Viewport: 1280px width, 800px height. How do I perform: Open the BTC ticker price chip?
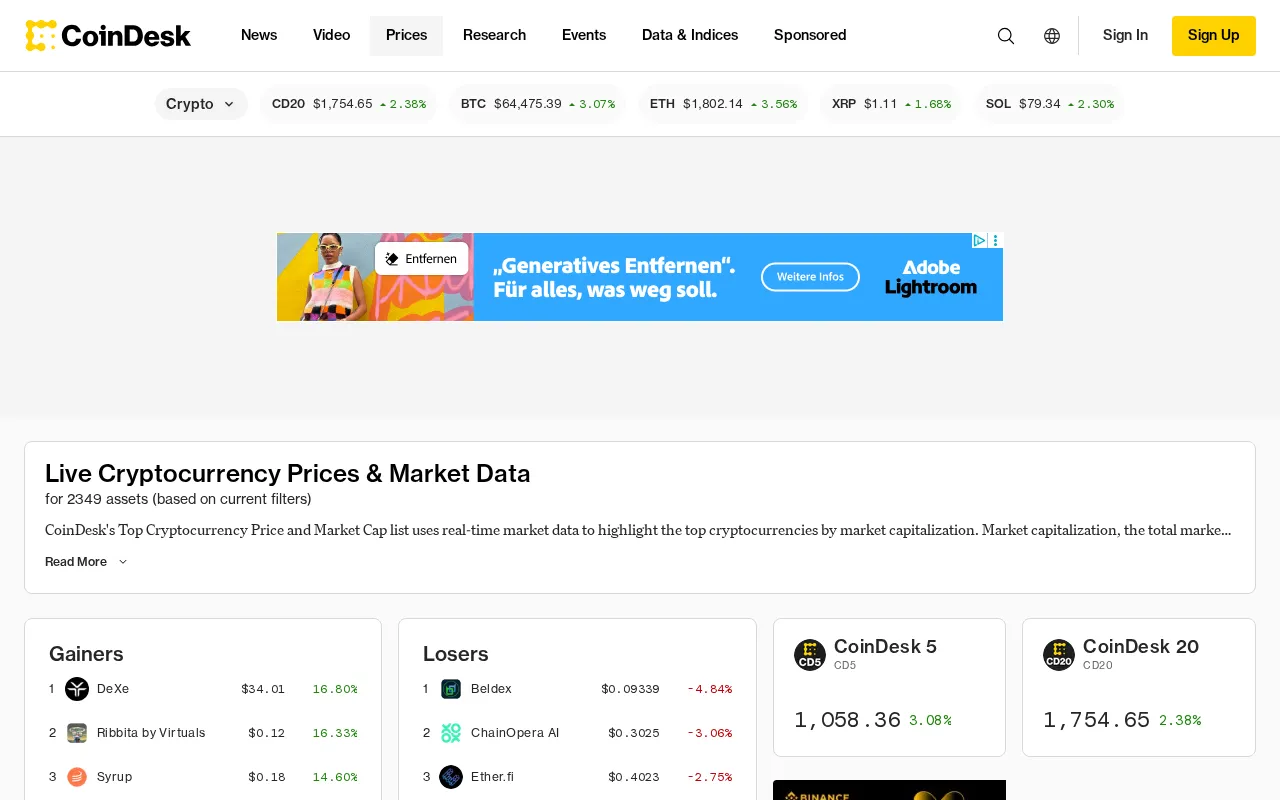(x=537, y=104)
